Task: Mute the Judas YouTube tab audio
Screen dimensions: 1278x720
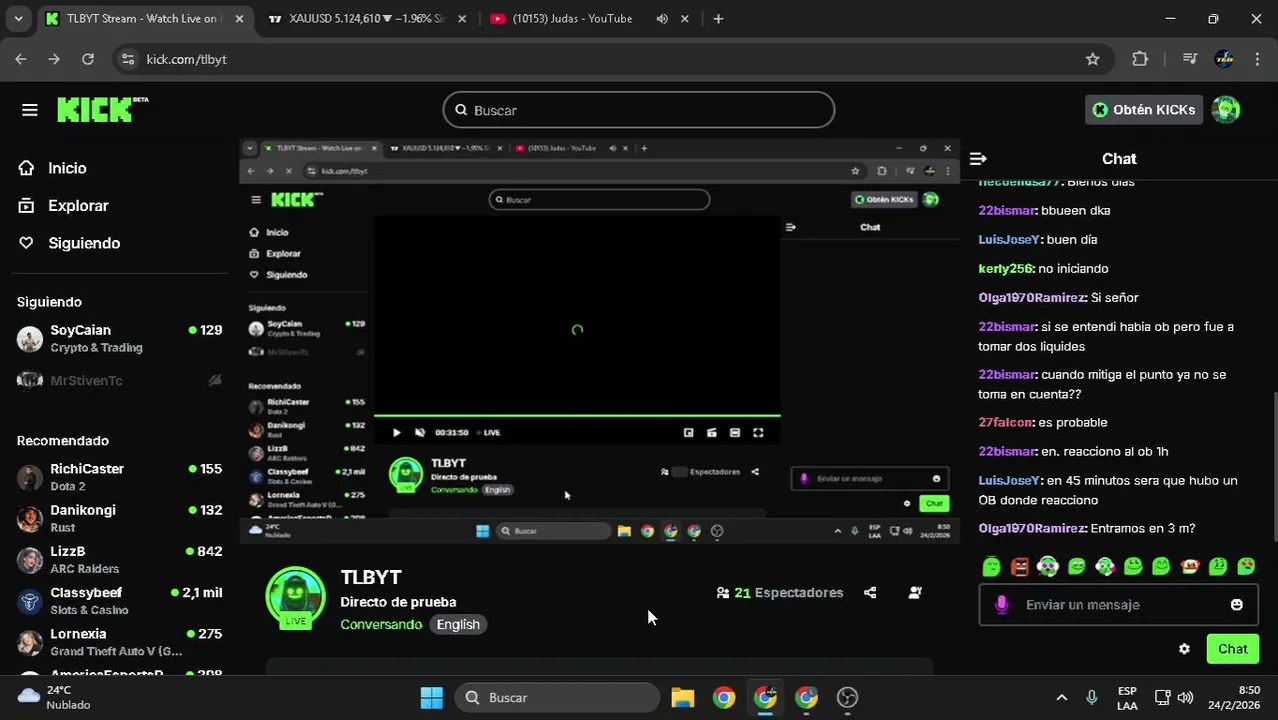Action: (x=662, y=18)
